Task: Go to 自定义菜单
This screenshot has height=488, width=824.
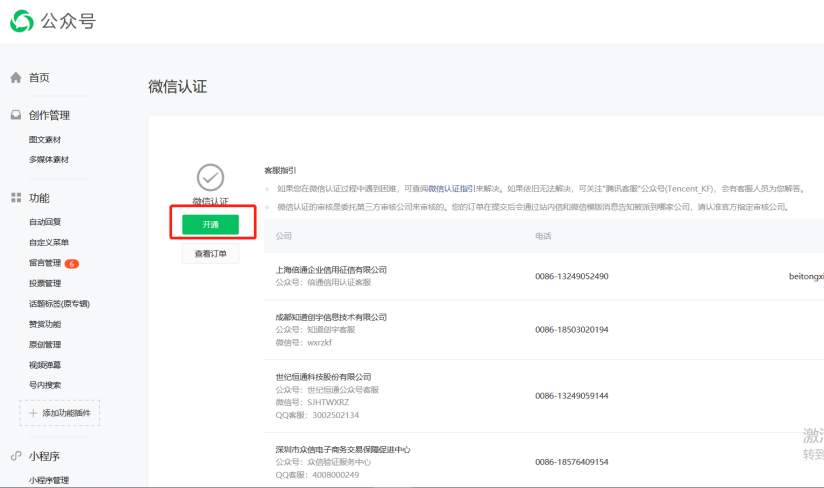Action: click(x=48, y=242)
